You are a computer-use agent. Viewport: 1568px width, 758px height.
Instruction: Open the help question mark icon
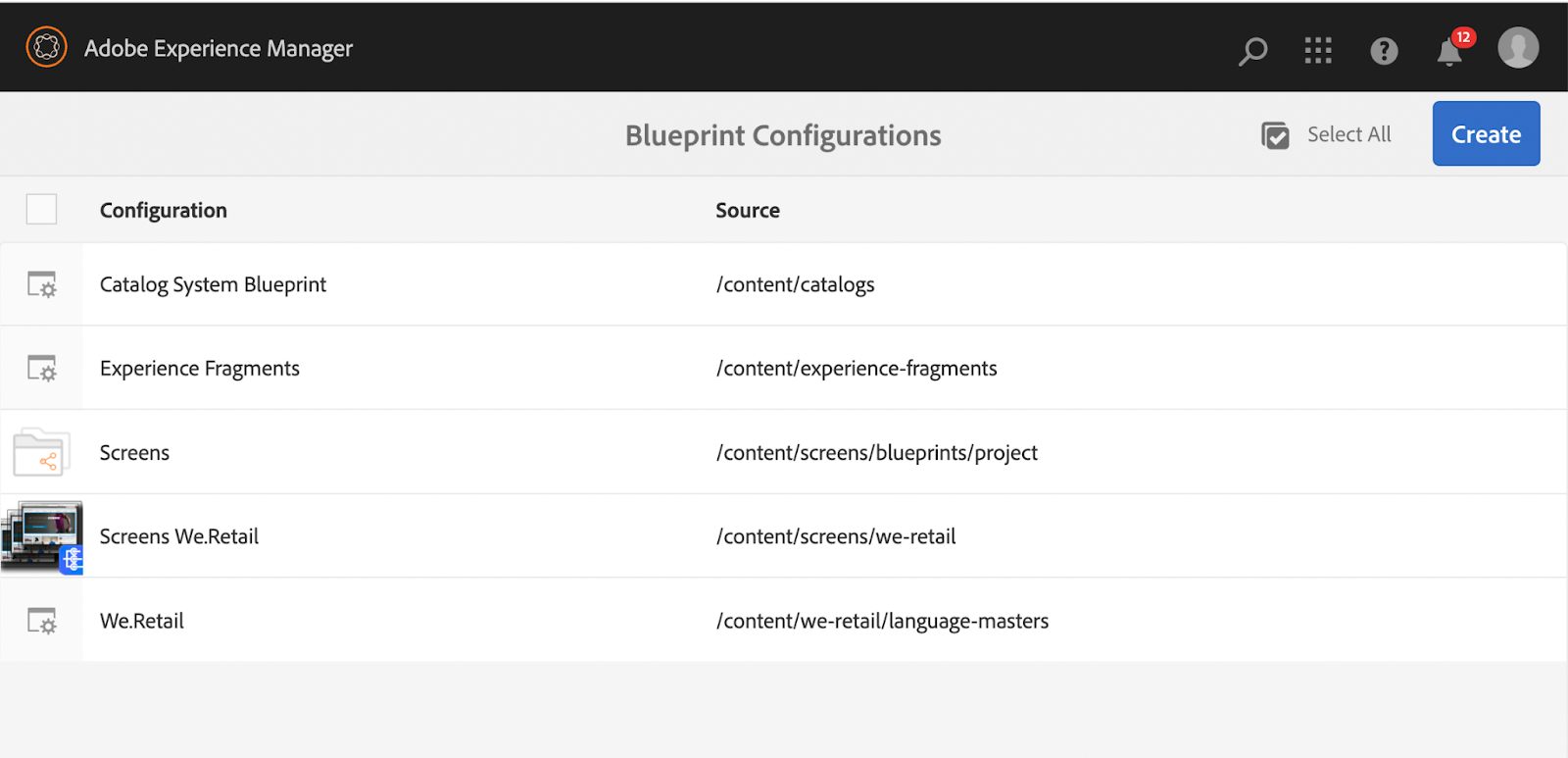tap(1384, 50)
